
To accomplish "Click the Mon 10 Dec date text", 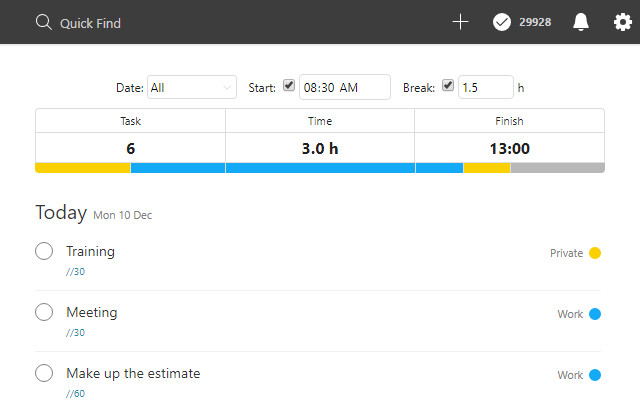I will pyautogui.click(x=122, y=215).
